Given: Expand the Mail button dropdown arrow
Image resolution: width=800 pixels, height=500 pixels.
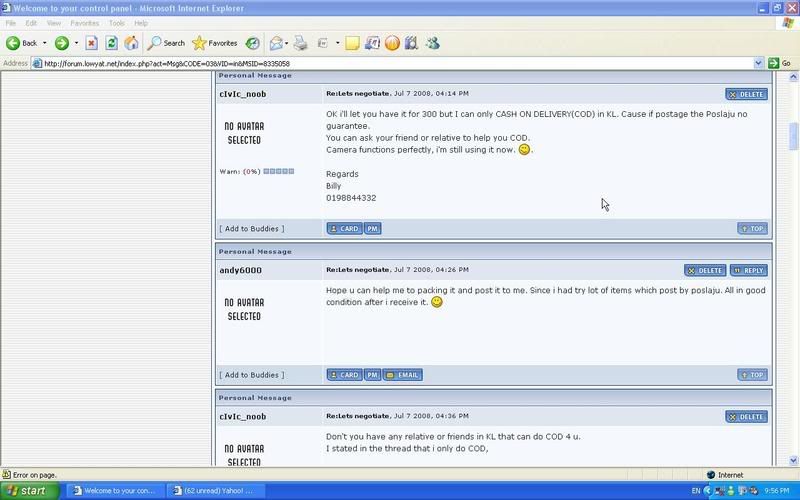Looking at the screenshot, I should (x=287, y=43).
